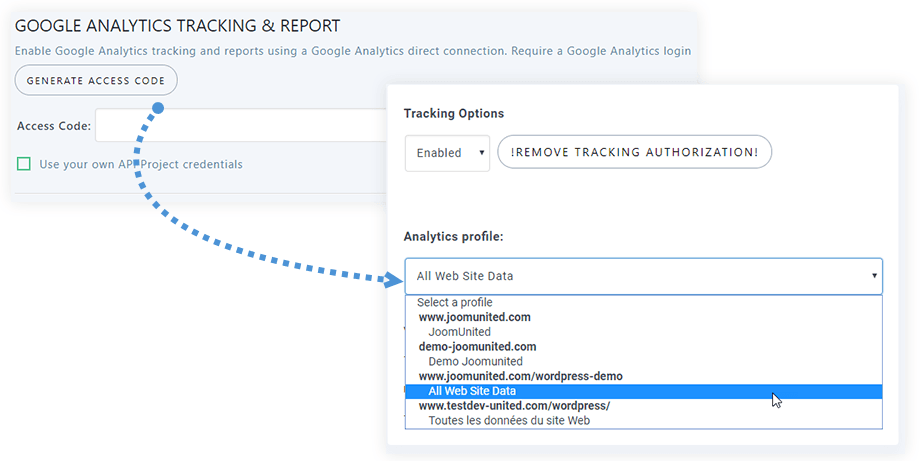The image size is (920, 461).
Task: Select the Demo Joomunited profile option
Action: click(644, 361)
